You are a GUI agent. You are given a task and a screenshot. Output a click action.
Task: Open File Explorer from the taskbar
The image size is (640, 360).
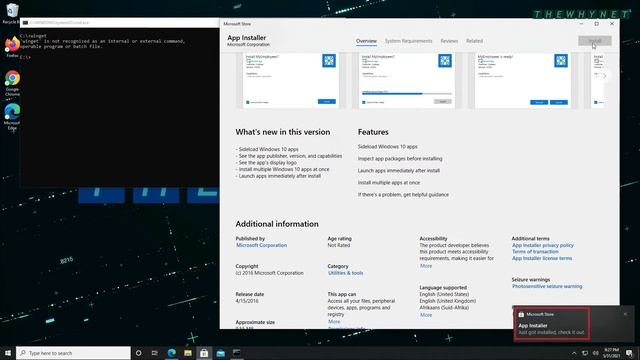point(188,353)
